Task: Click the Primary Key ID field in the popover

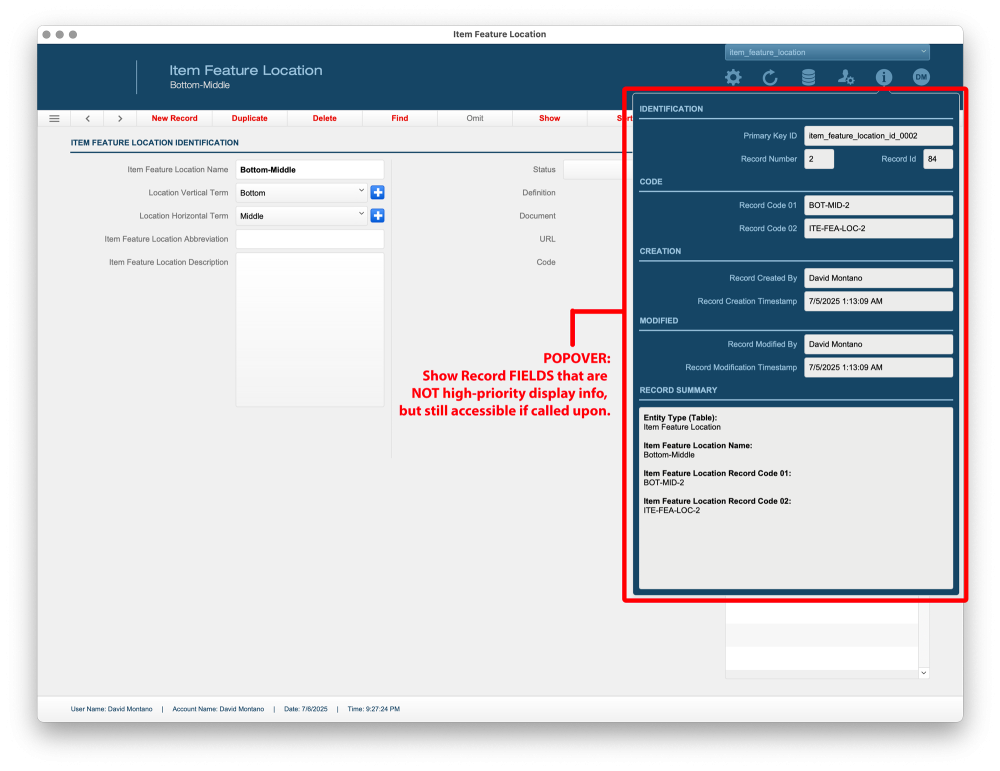Action: click(x=878, y=135)
